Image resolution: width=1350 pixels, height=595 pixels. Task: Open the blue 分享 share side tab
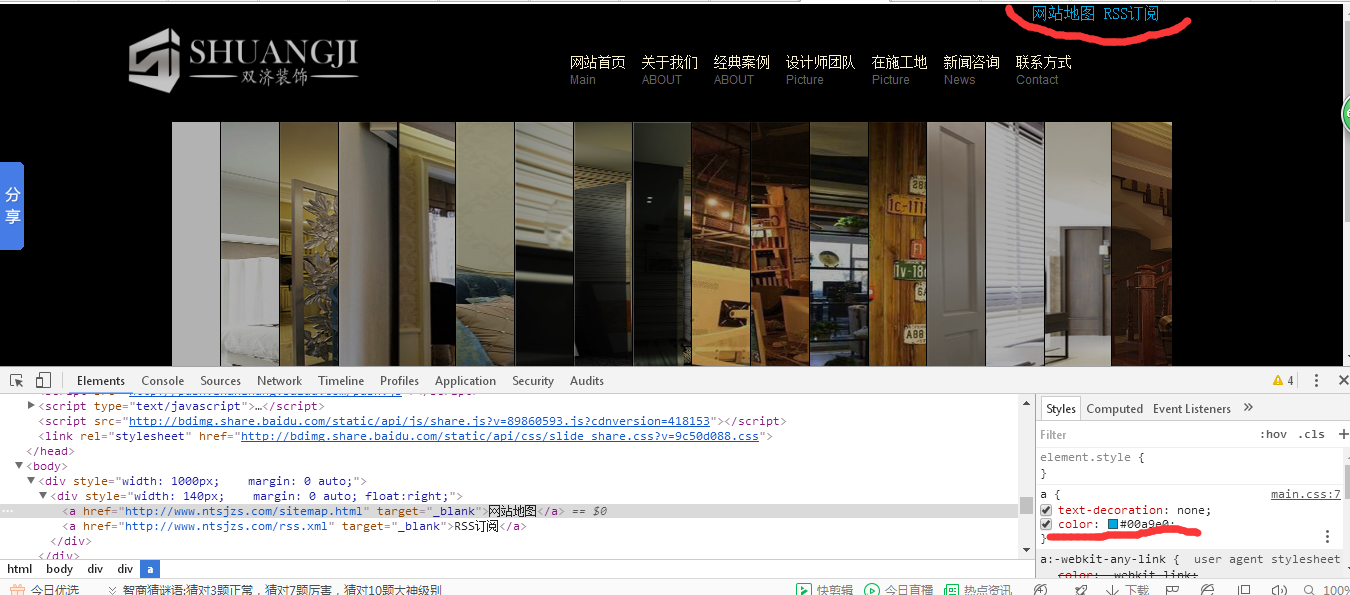[x=12, y=205]
